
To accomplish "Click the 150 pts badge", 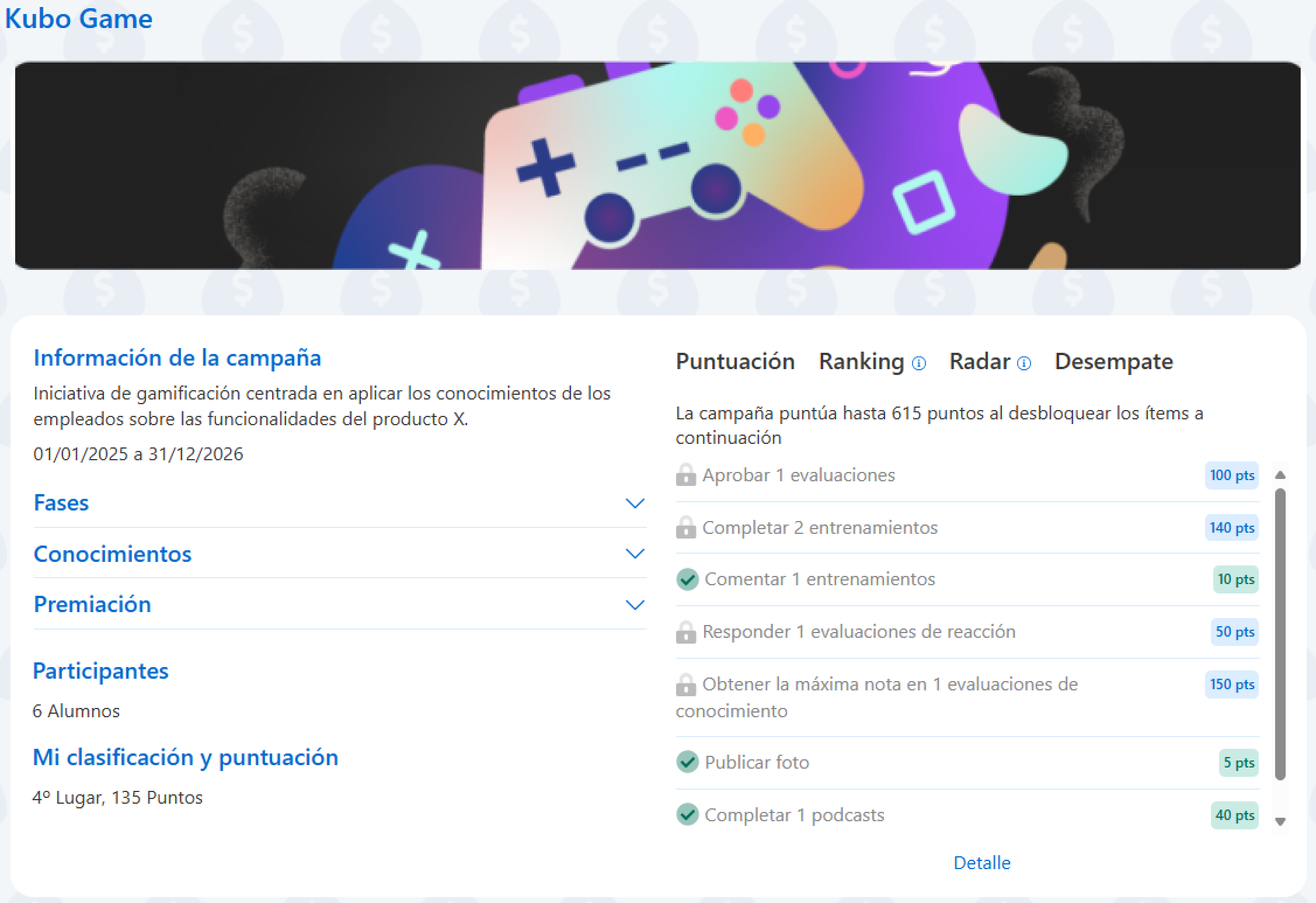I will 1231,684.
